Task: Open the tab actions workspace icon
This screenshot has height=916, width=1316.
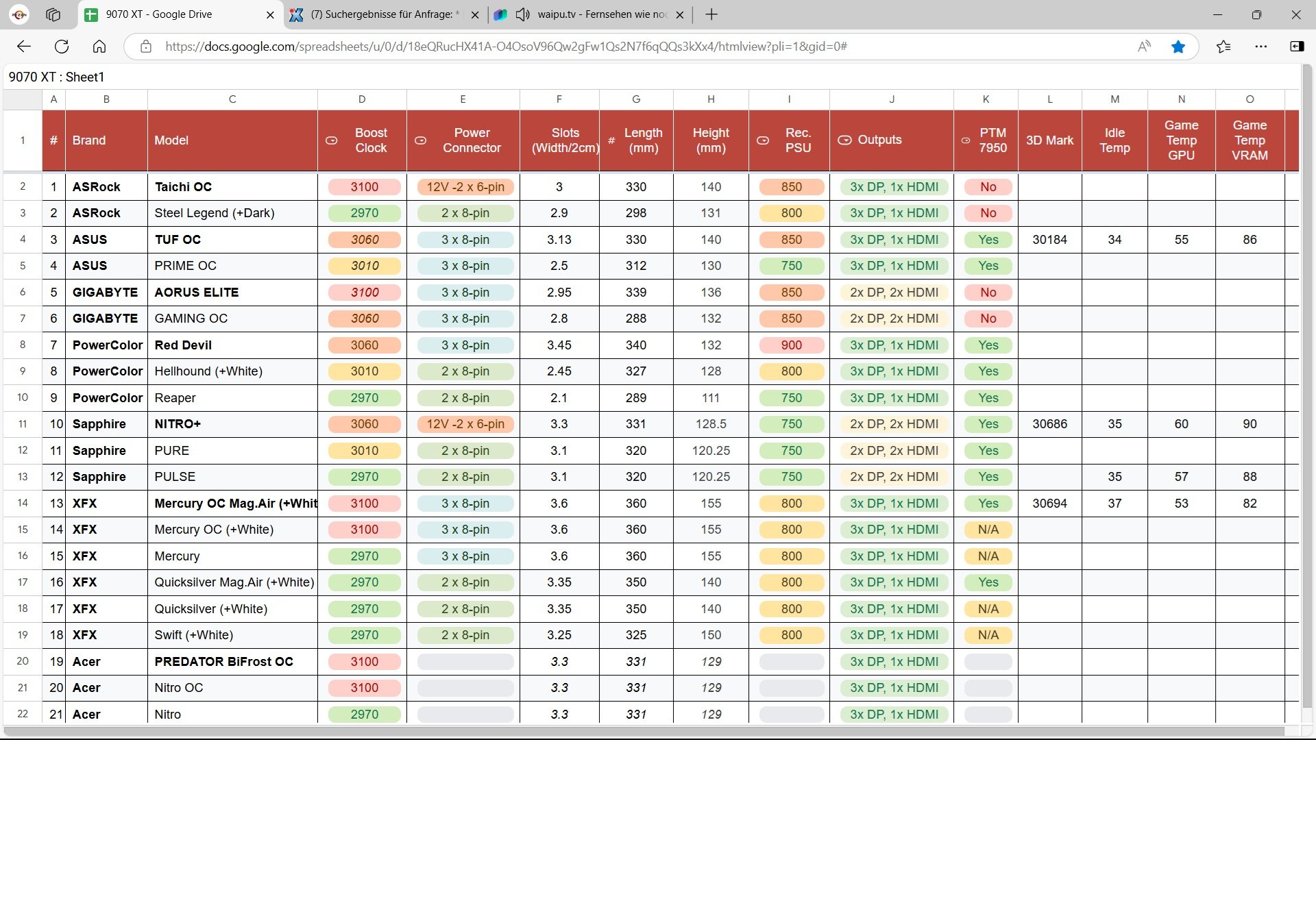Action: tap(53, 14)
